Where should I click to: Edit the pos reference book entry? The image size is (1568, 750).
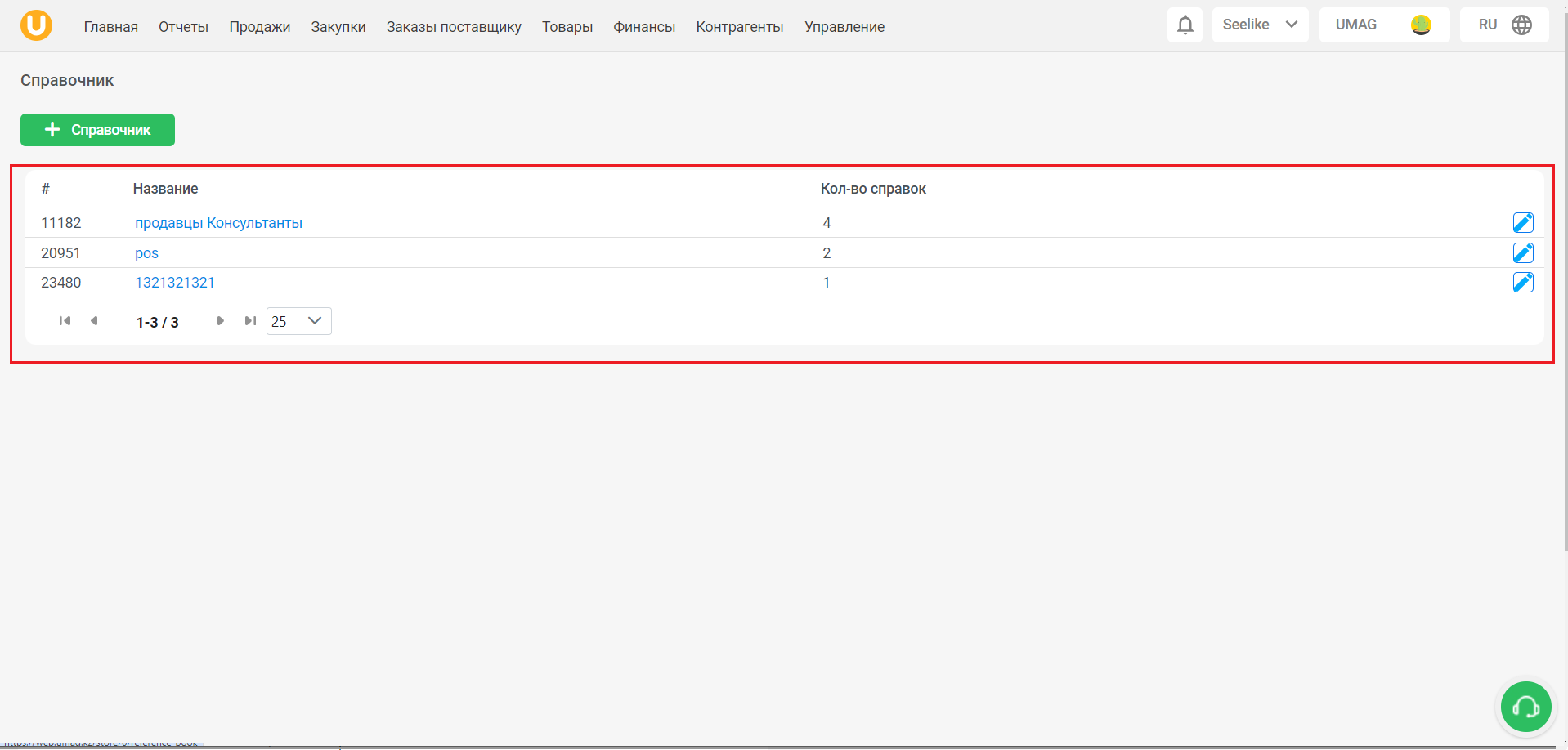pos(1522,253)
